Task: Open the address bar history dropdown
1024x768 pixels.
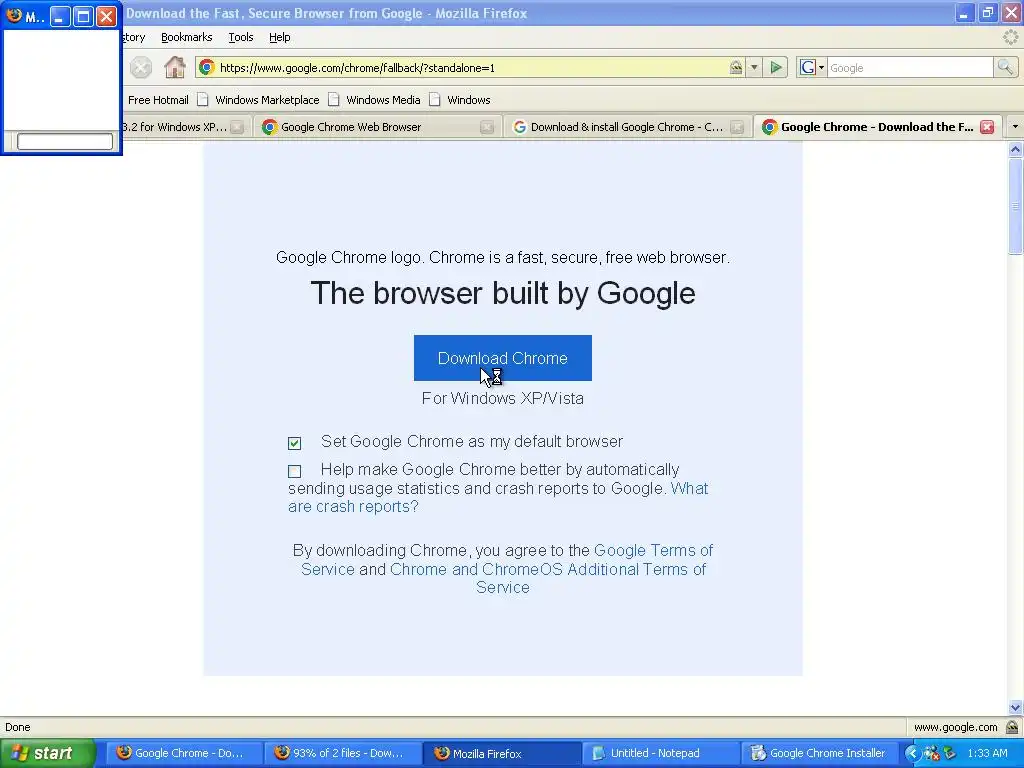Action: pyautogui.click(x=754, y=67)
